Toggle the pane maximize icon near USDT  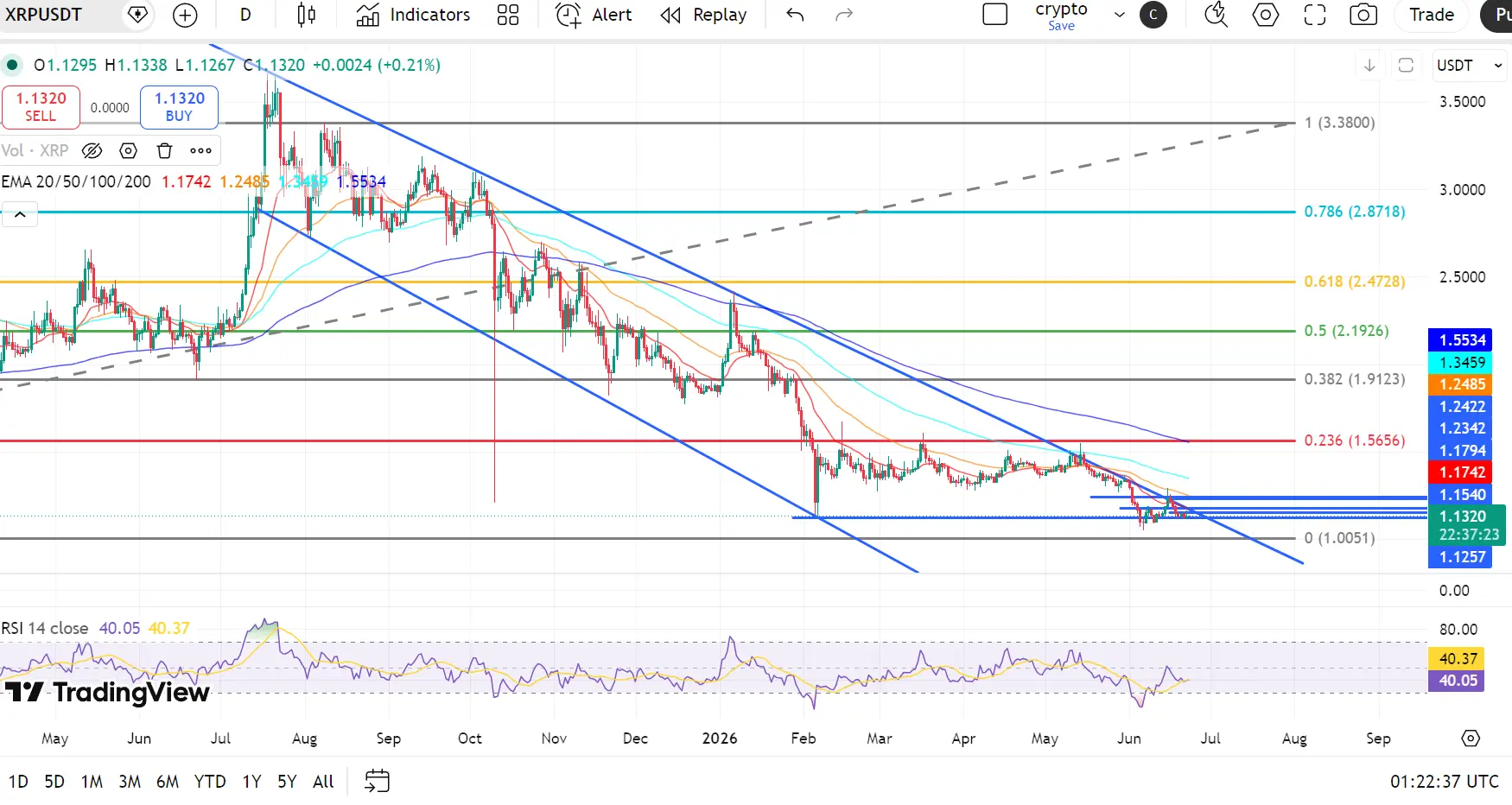click(x=1406, y=66)
